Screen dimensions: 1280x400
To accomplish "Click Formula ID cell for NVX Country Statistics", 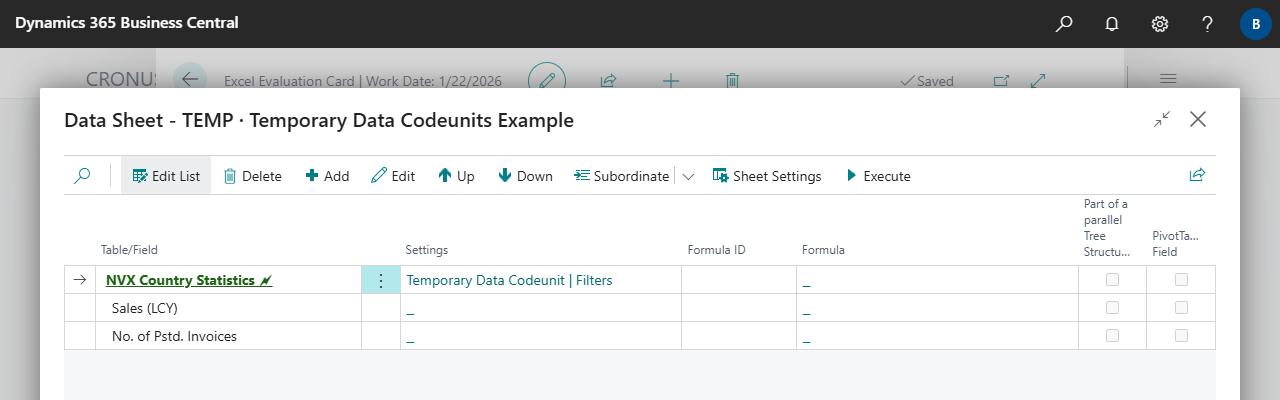I will click(739, 280).
